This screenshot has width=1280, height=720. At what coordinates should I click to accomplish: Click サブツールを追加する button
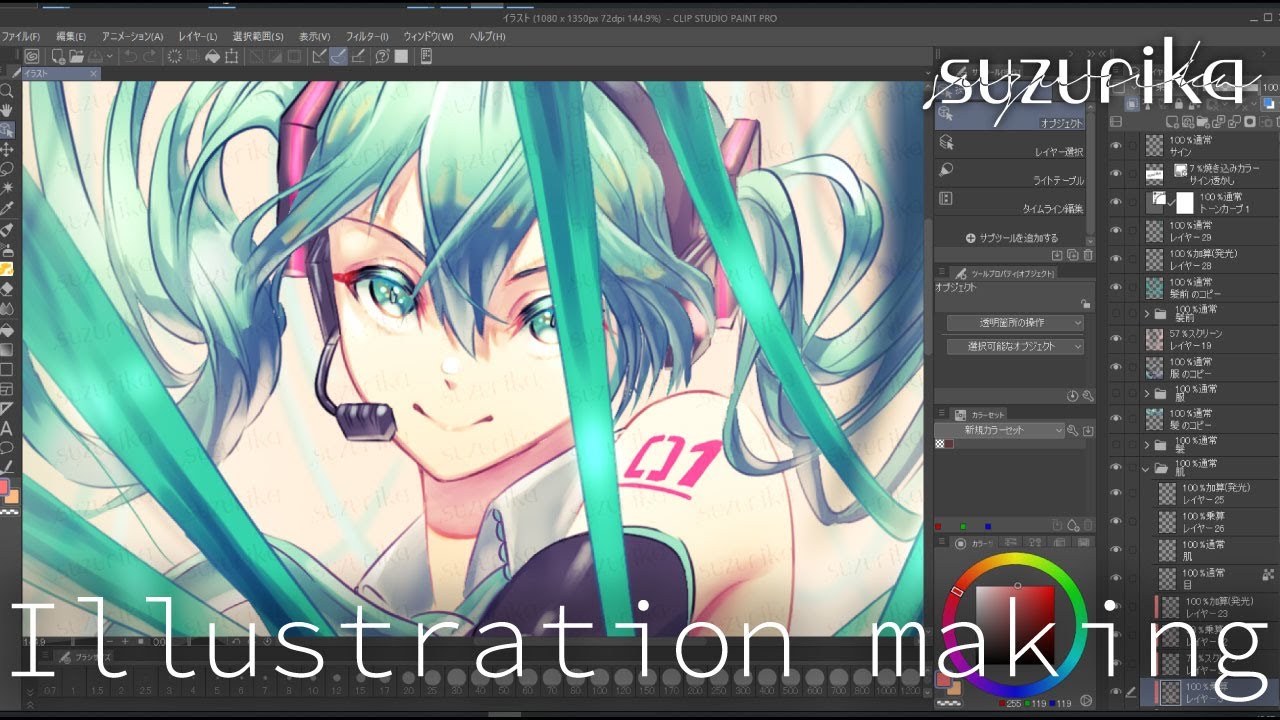click(x=1011, y=238)
